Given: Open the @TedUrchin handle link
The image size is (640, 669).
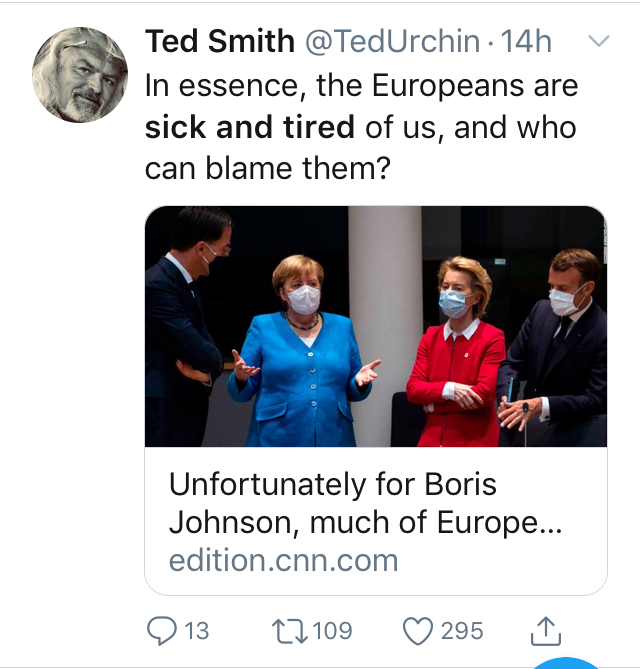Looking at the screenshot, I should (393, 41).
